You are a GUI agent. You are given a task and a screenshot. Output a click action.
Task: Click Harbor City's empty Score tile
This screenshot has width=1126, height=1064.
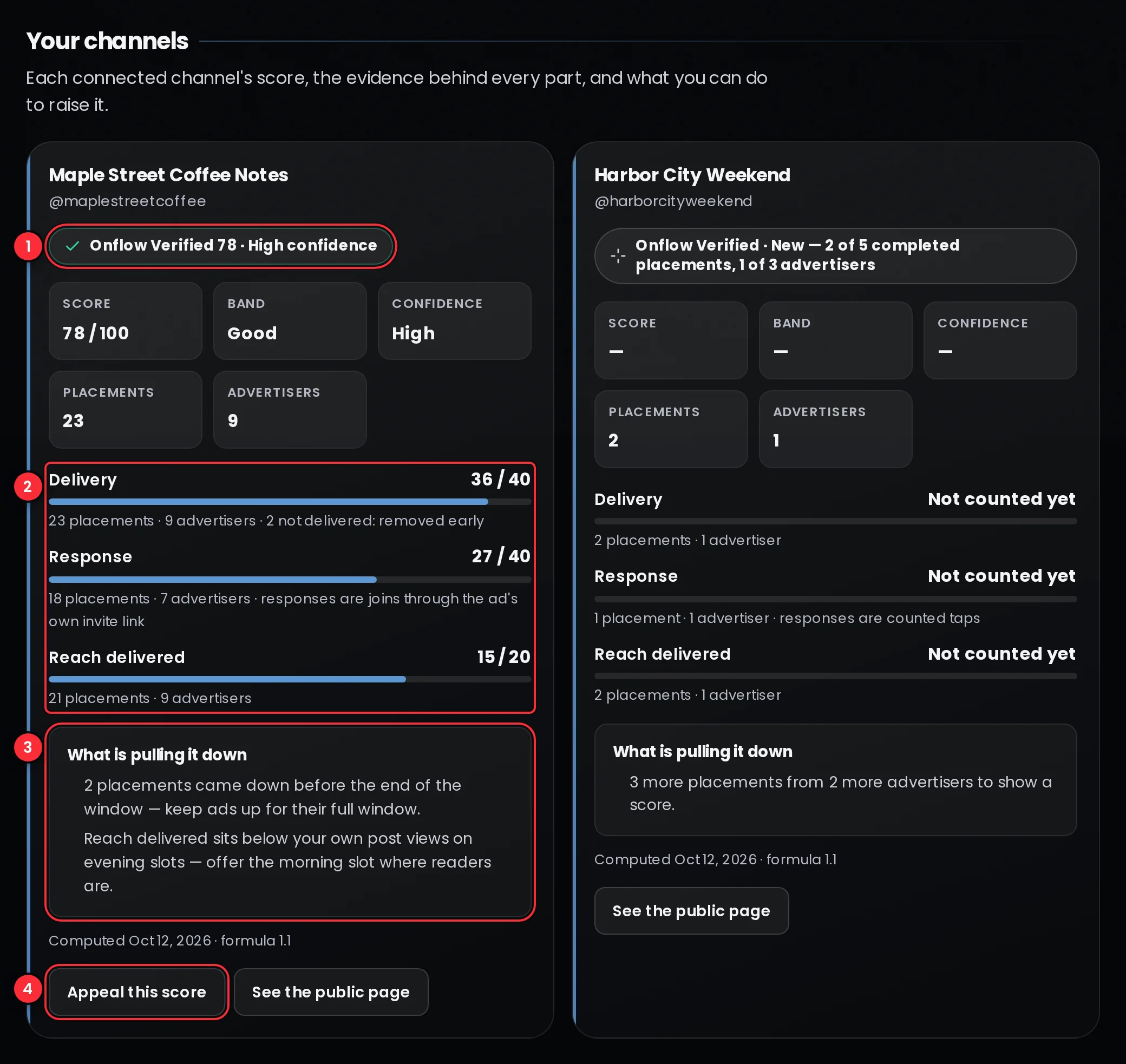pyautogui.click(x=671, y=340)
